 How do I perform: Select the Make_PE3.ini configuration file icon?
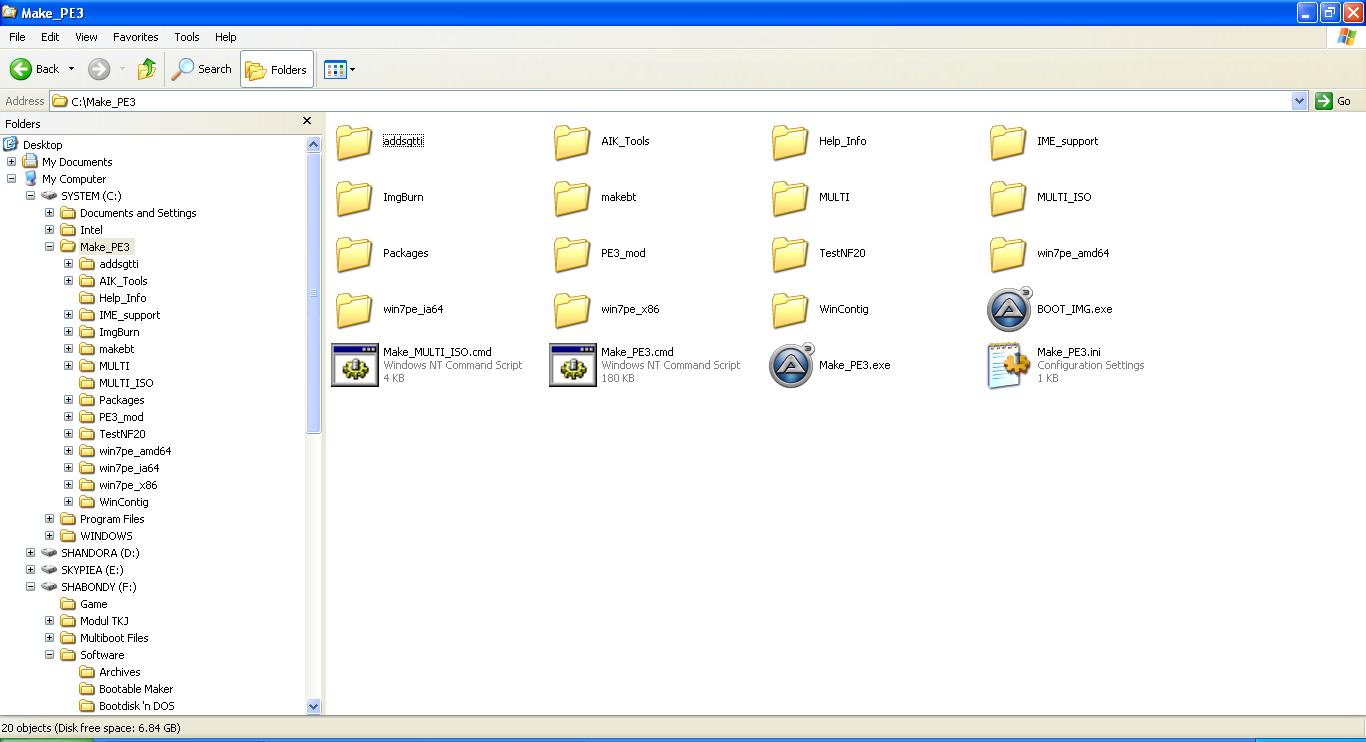[x=1009, y=365]
